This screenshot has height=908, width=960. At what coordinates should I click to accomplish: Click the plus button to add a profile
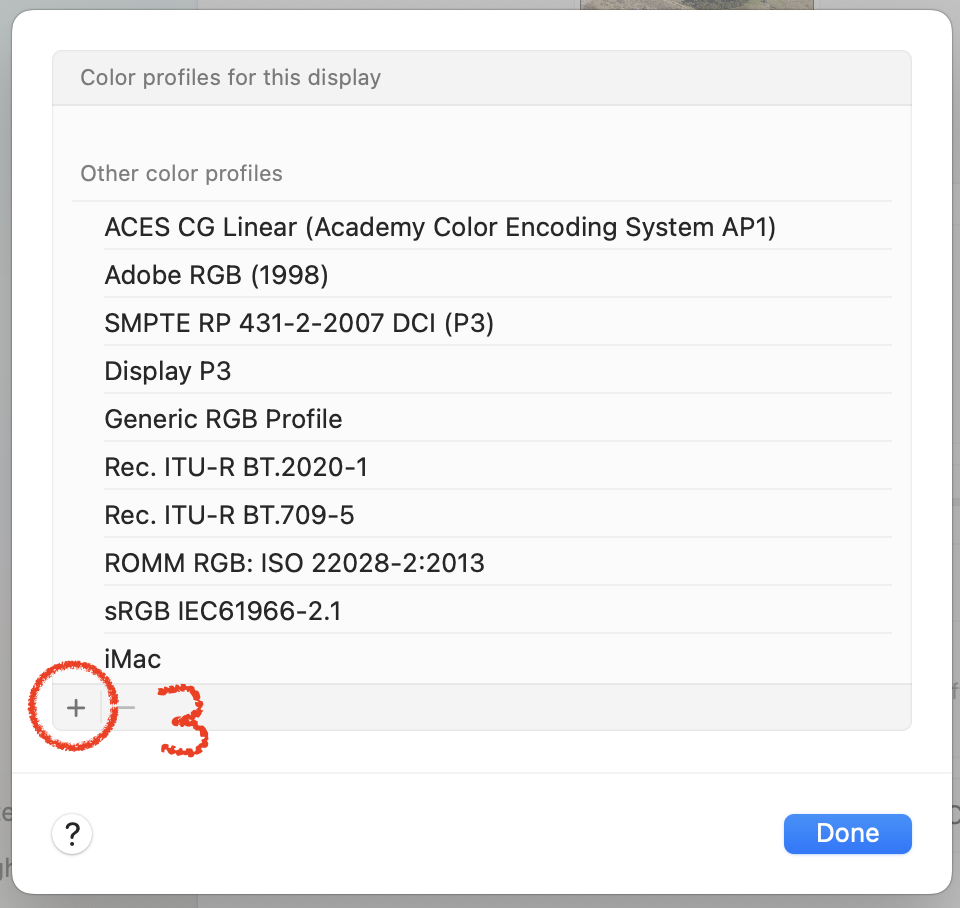click(77, 708)
